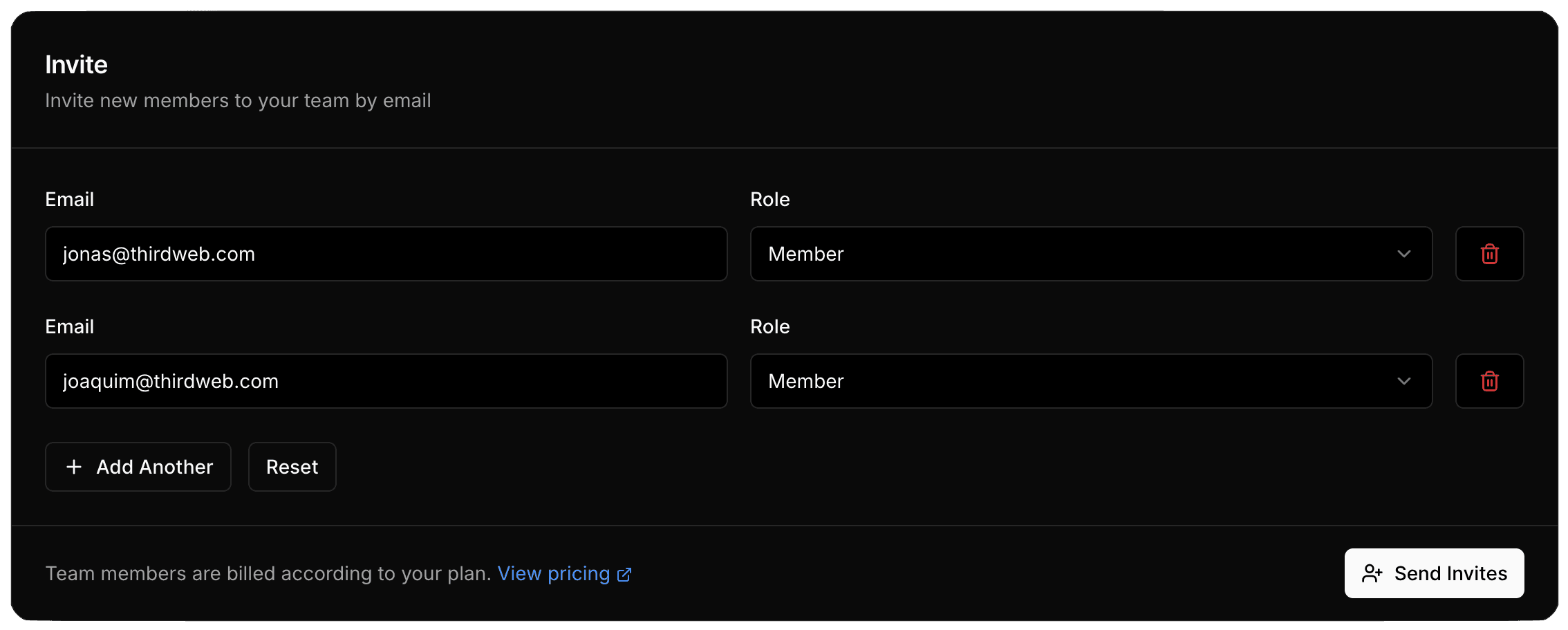Image resolution: width=1568 pixels, height=630 pixels.
Task: Click the external link icon after View pricing
Action: click(x=624, y=575)
